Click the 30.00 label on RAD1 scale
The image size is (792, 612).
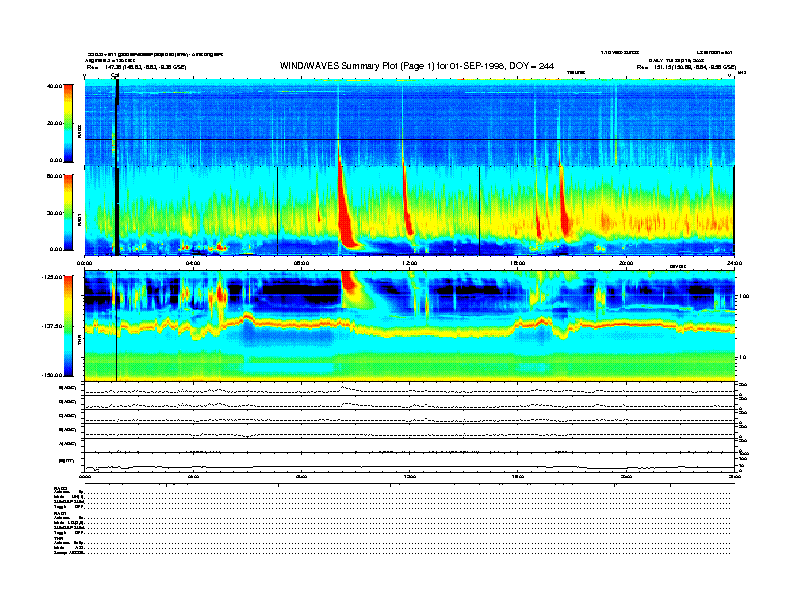coord(55,213)
